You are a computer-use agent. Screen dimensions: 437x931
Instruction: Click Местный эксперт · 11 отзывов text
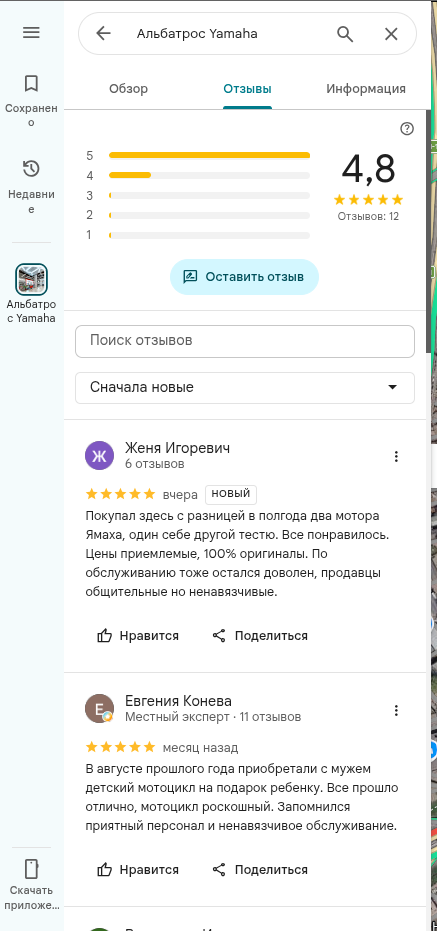(213, 717)
